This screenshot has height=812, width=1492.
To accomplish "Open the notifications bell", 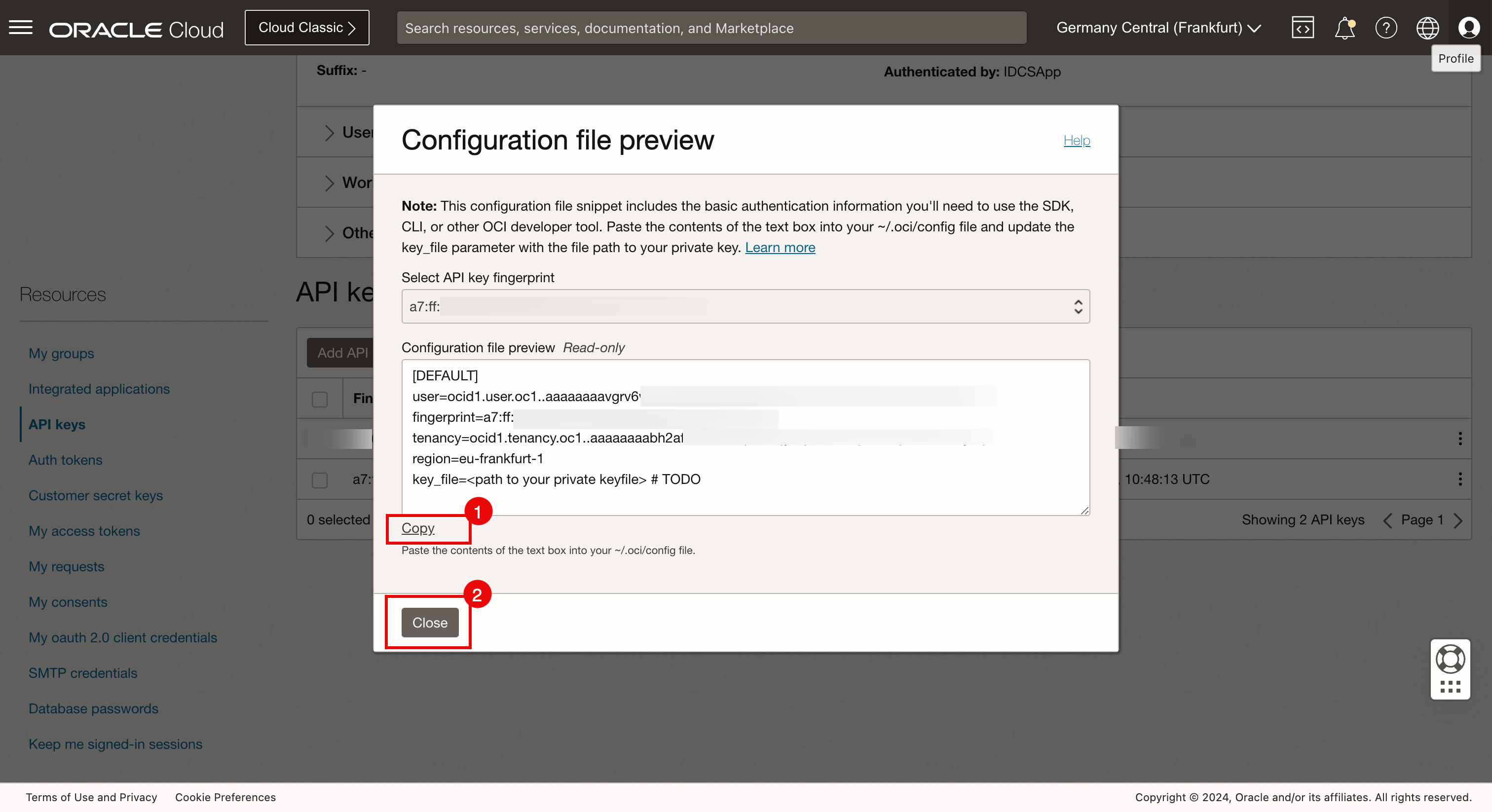I will tap(1344, 28).
